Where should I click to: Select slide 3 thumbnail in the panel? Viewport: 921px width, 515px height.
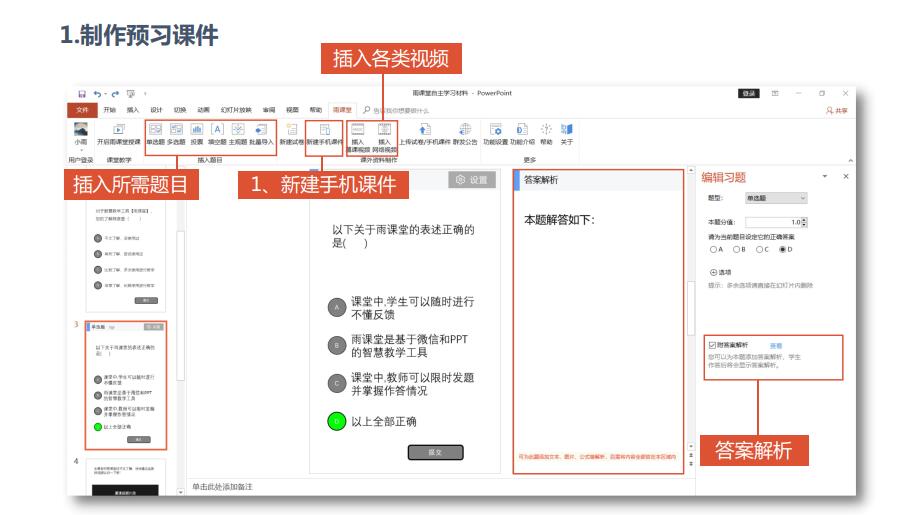(126, 385)
